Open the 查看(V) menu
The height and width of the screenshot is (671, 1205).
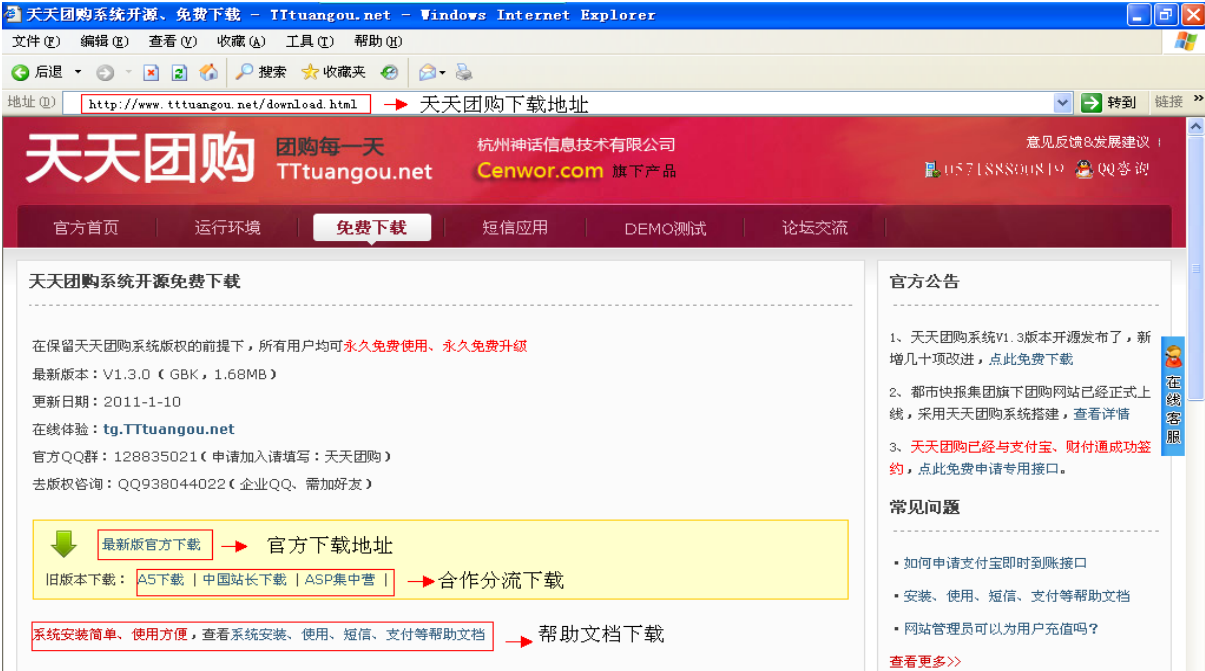172,41
